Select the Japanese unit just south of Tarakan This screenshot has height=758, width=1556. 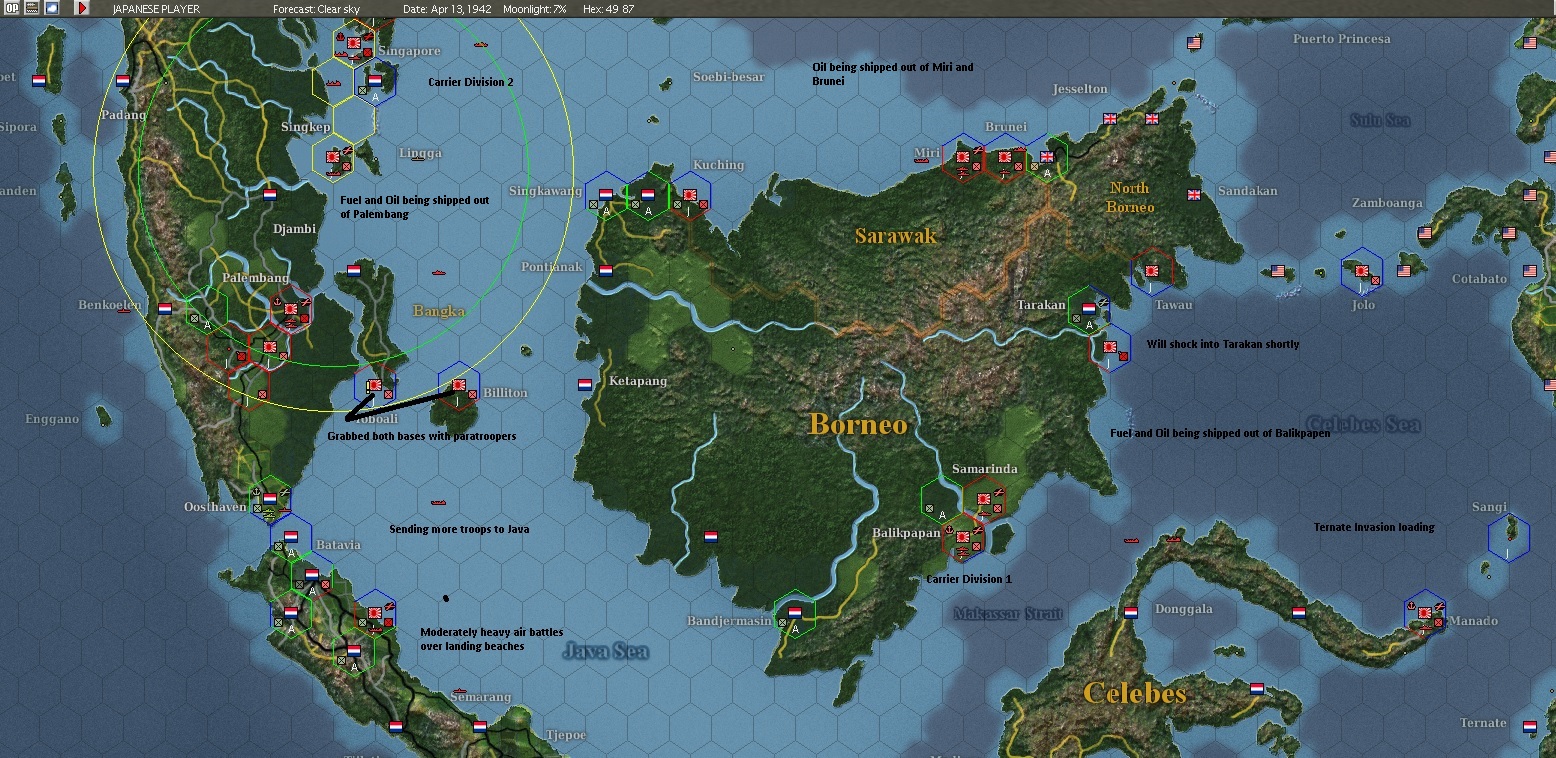[x=1110, y=347]
